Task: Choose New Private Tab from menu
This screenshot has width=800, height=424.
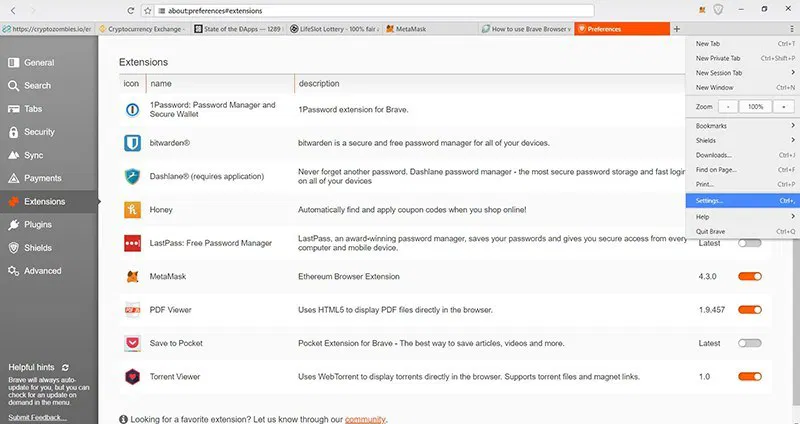Action: tap(743, 58)
